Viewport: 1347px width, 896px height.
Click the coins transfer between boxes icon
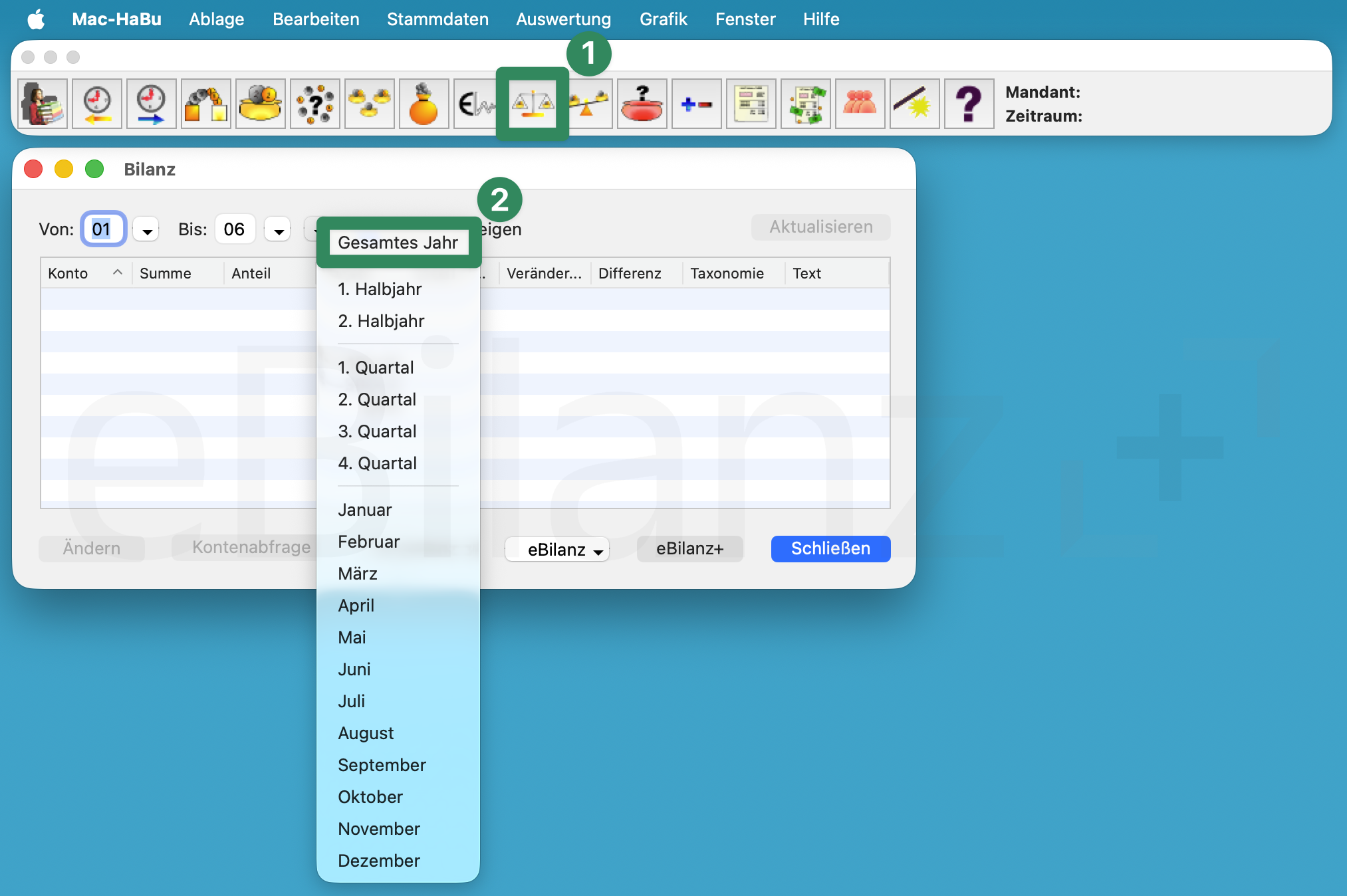tap(206, 104)
